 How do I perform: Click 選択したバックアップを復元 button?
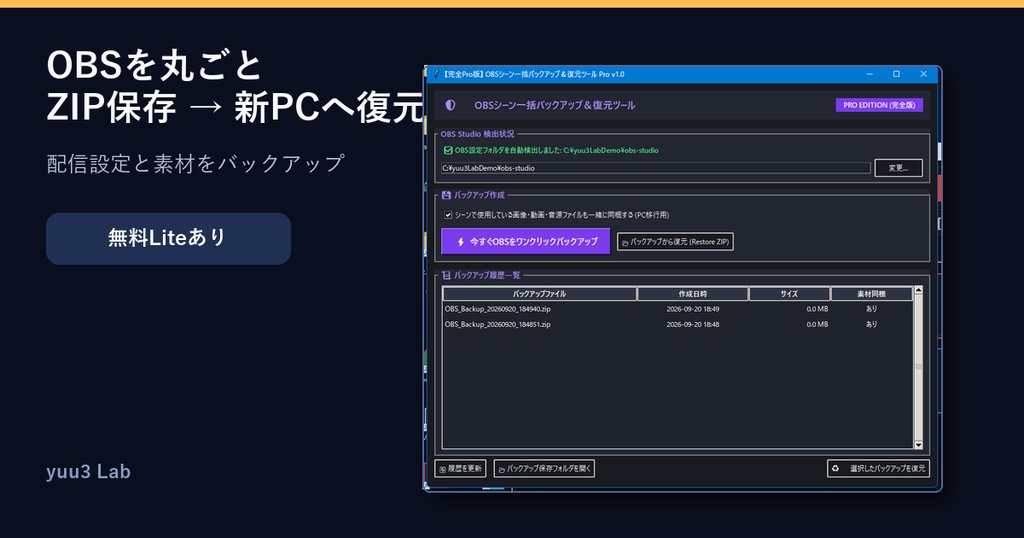coord(878,468)
